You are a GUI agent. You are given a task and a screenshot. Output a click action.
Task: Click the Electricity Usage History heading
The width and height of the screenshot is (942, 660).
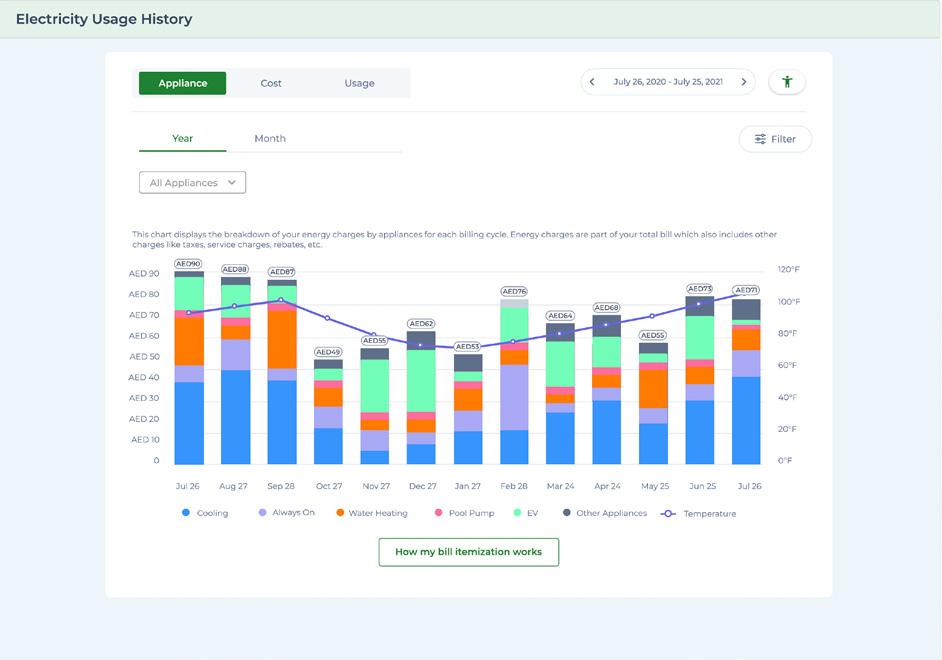[104, 19]
